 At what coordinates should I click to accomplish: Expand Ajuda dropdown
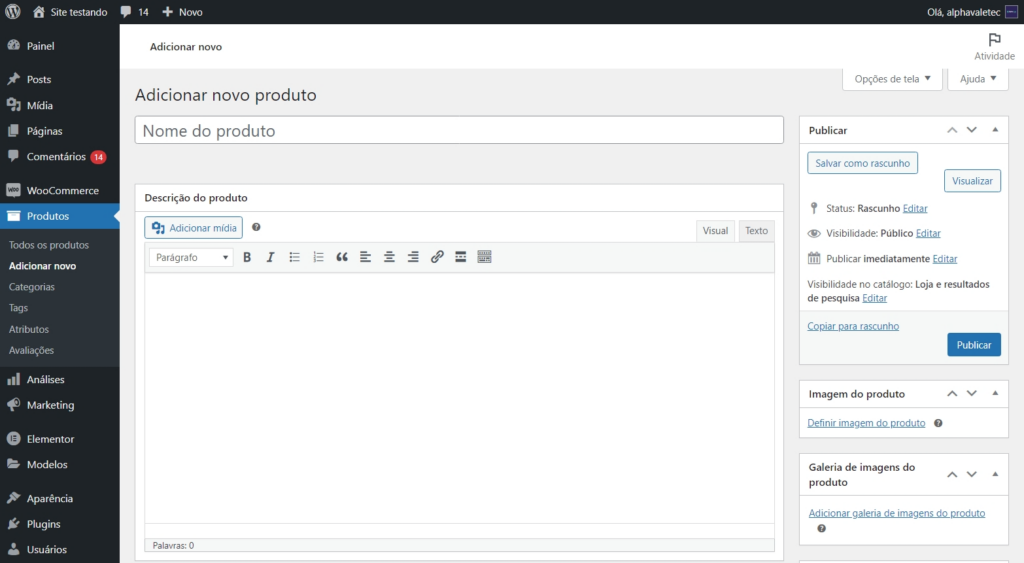pyautogui.click(x=978, y=79)
